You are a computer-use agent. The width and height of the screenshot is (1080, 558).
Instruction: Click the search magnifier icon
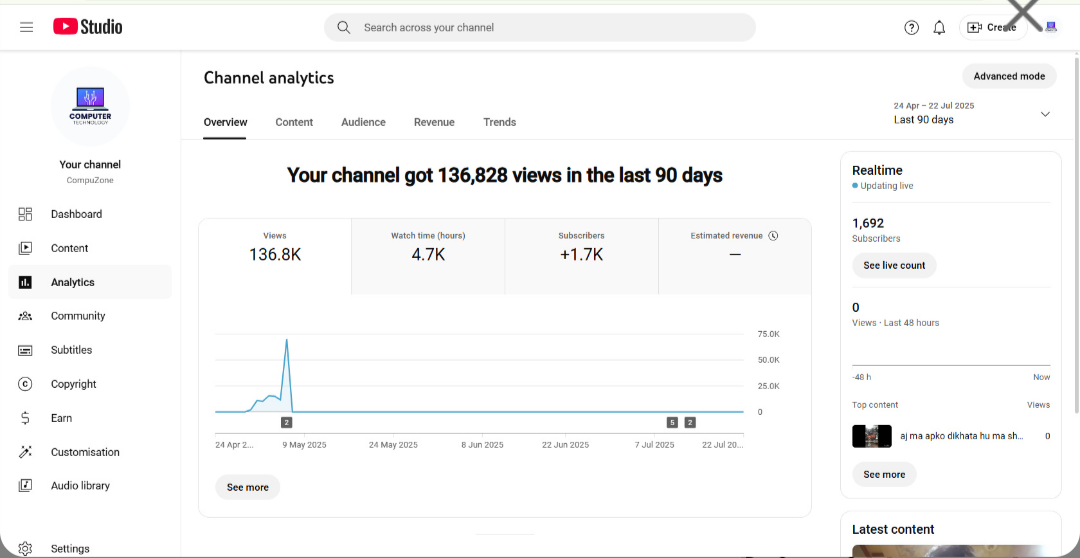tap(343, 28)
